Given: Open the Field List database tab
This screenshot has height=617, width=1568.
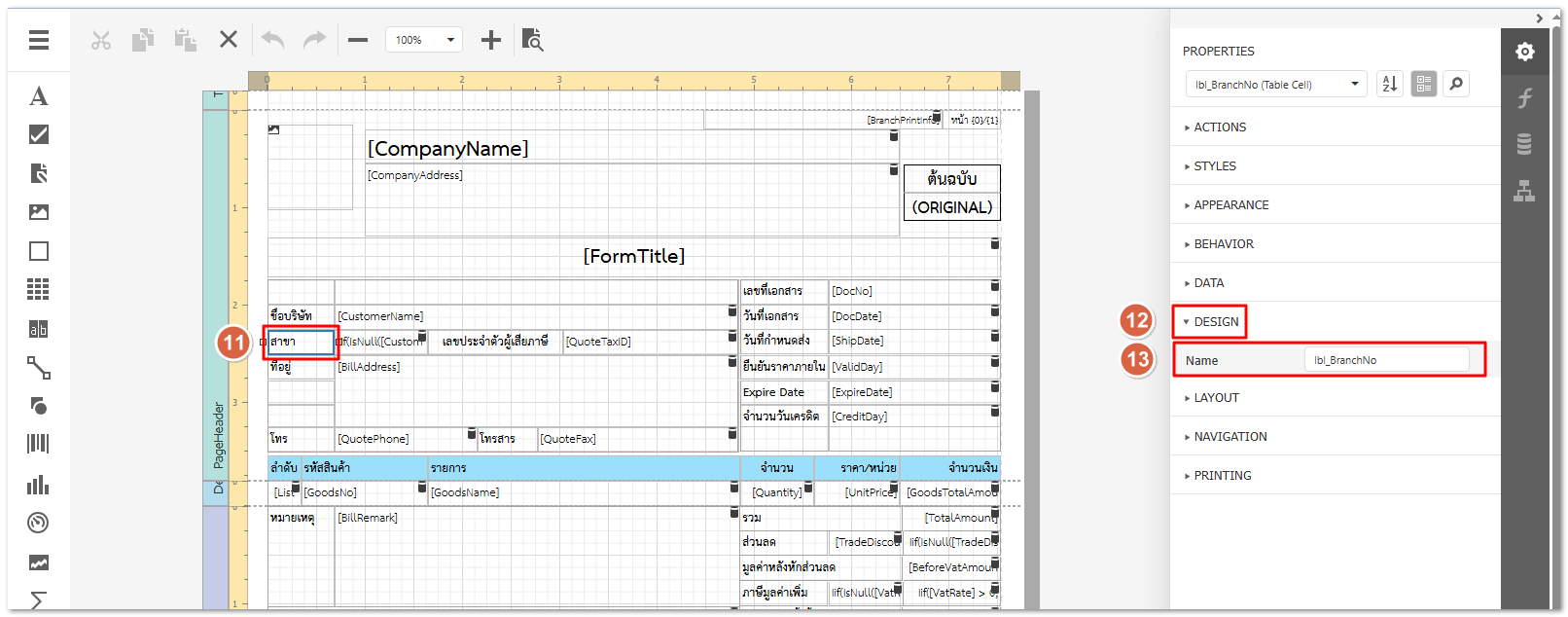Looking at the screenshot, I should click(1524, 144).
